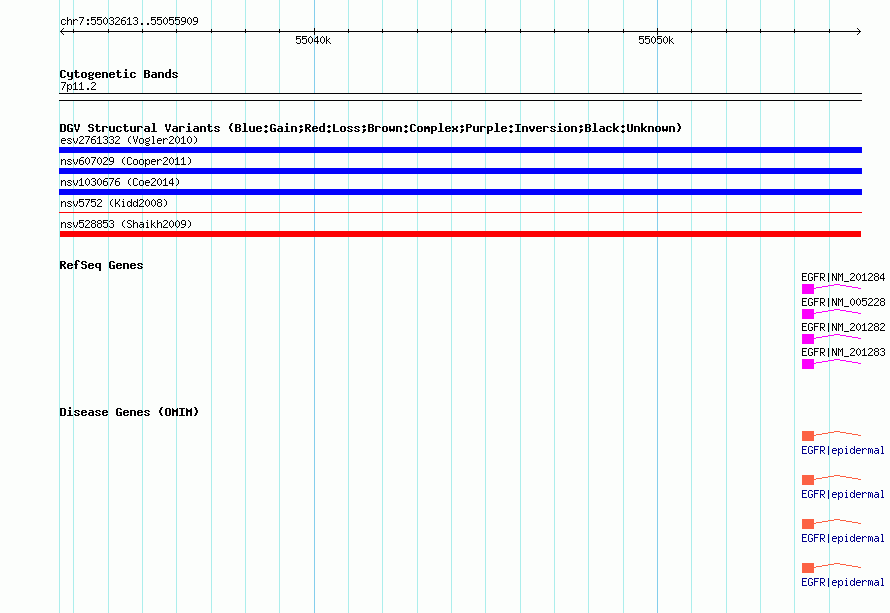Select the nsv1030676 (Coe2014) label

coord(120,182)
